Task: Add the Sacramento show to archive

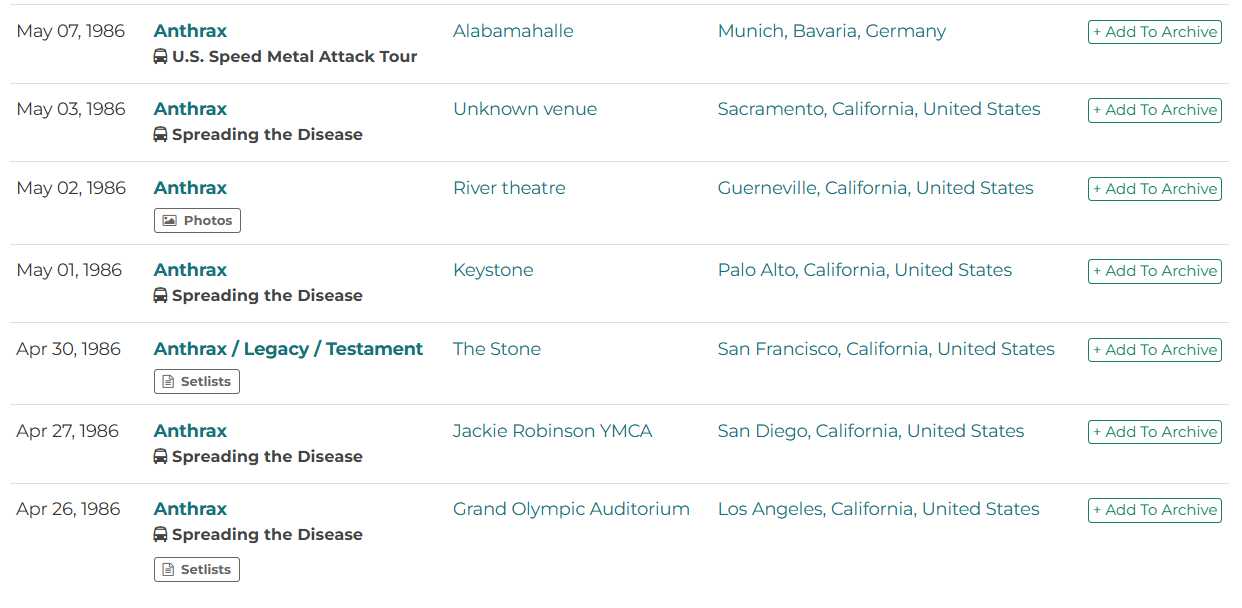Action: [x=1154, y=110]
